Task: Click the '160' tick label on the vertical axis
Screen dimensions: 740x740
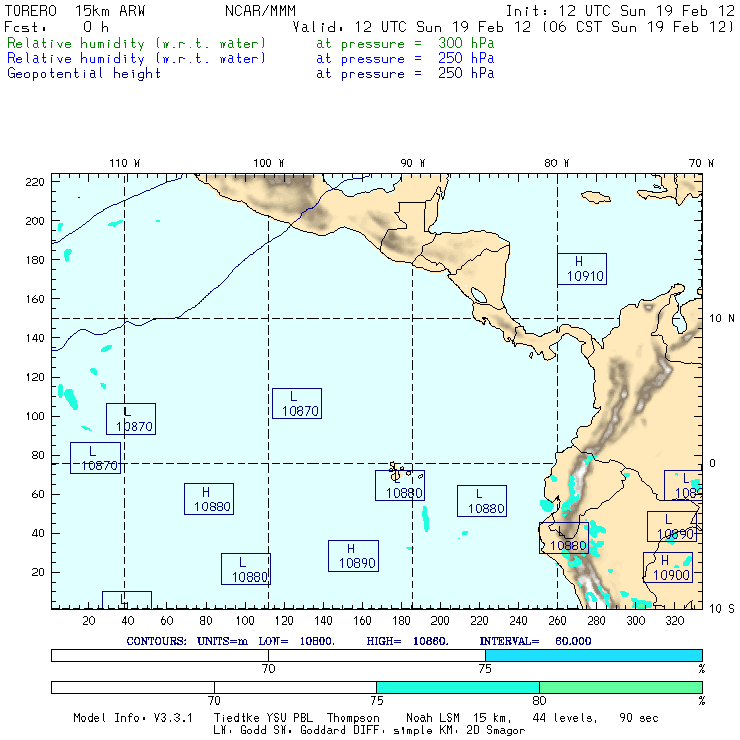Action: pos(35,299)
